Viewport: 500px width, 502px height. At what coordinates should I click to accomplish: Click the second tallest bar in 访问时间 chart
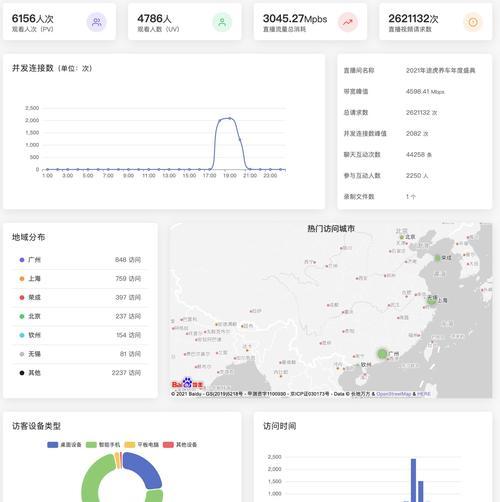(x=421, y=491)
